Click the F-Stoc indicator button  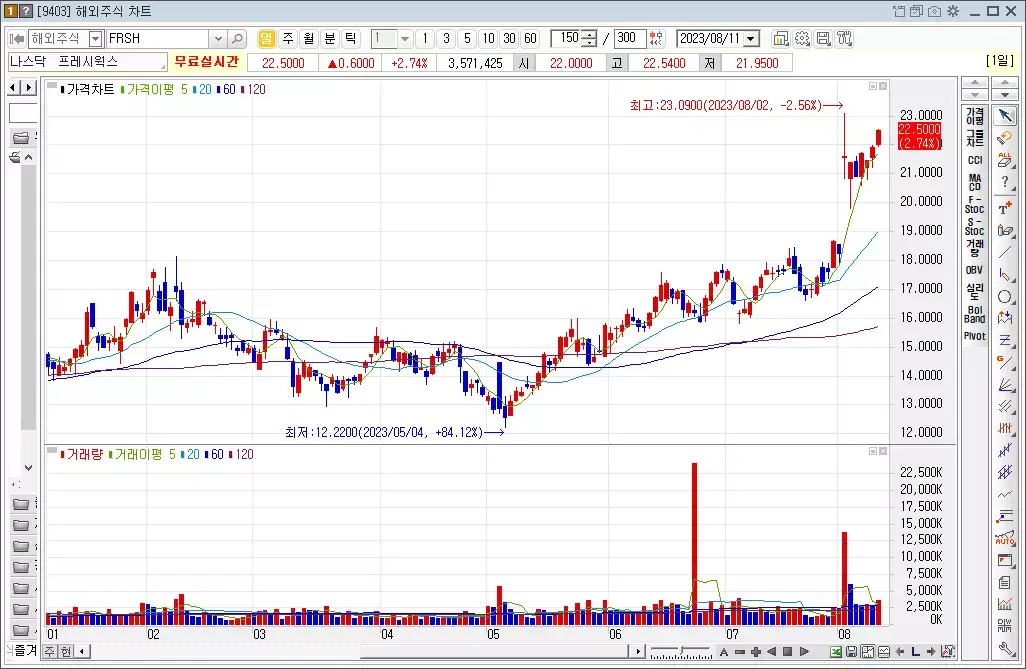pos(974,204)
